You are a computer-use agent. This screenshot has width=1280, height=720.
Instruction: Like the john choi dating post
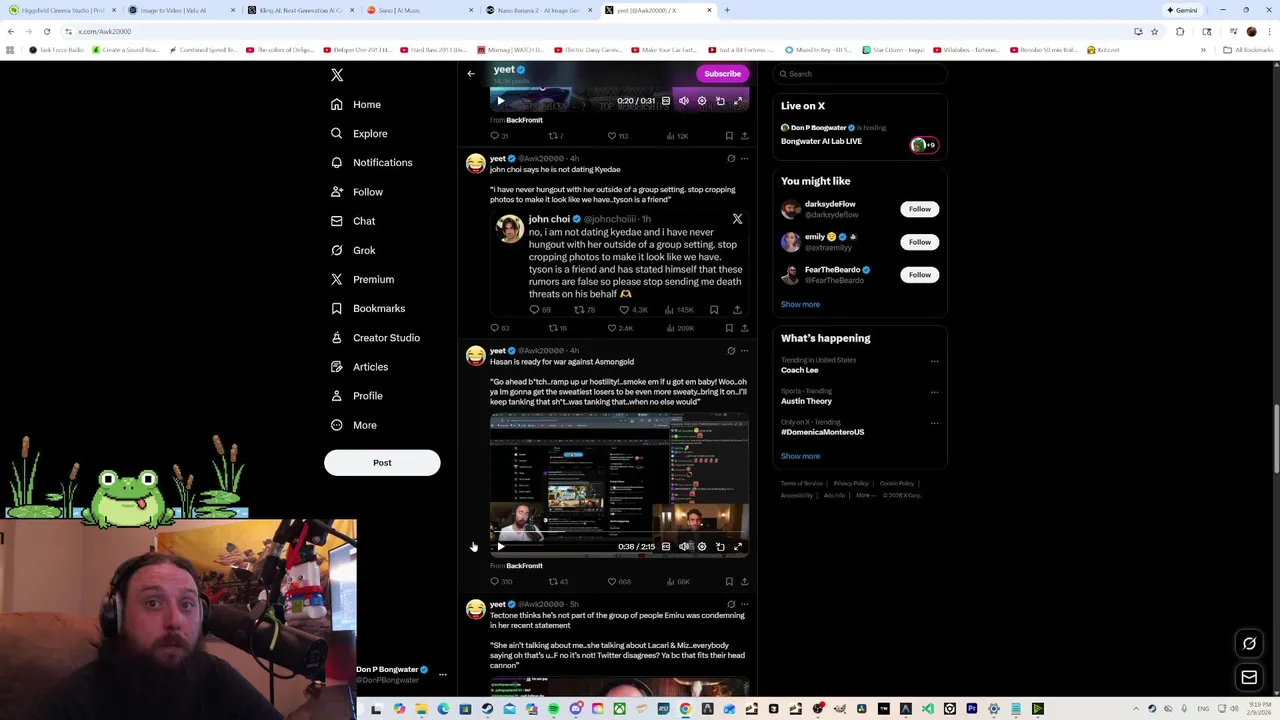tap(620, 328)
